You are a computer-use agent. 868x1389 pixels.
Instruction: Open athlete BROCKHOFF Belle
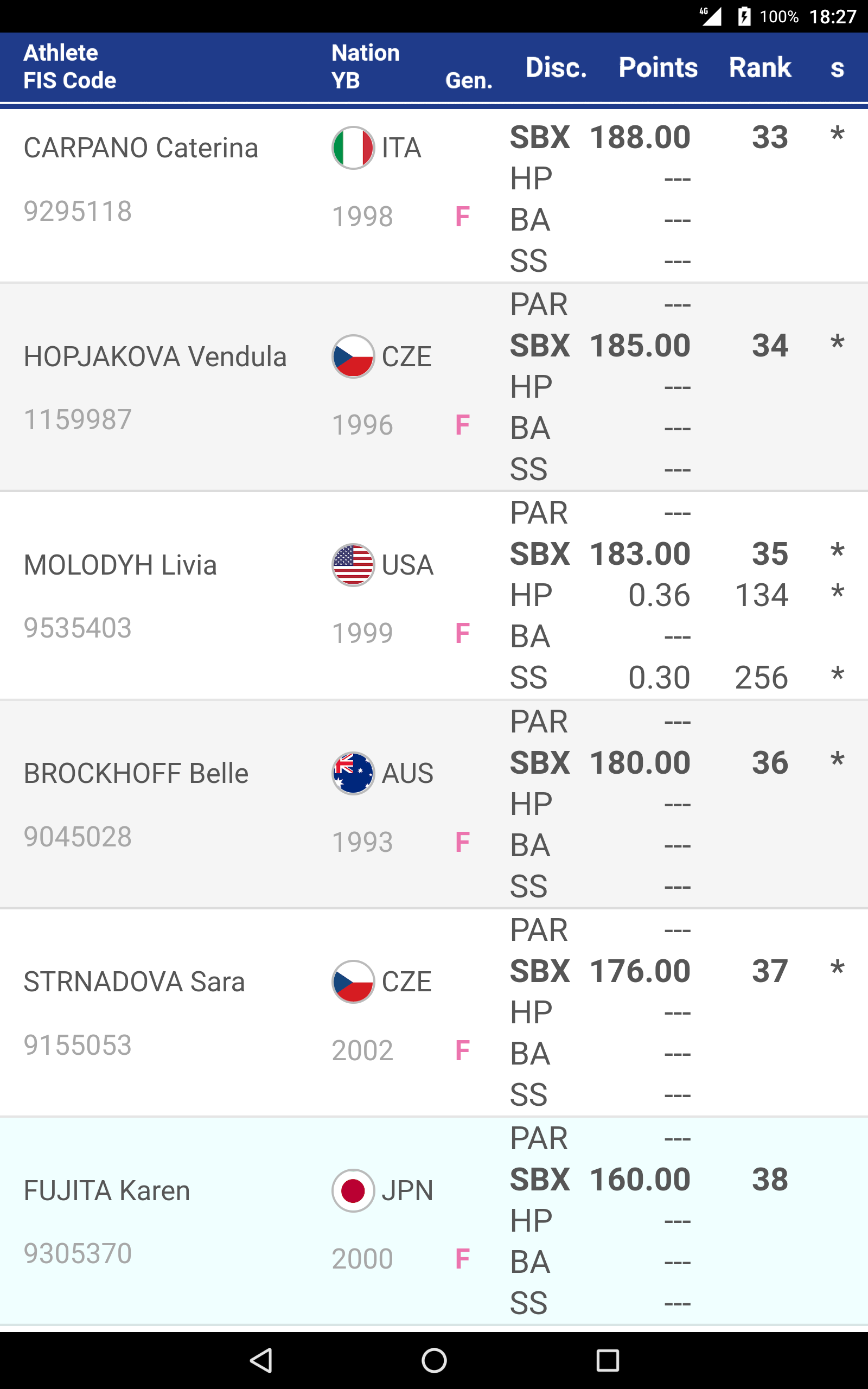[136, 773]
